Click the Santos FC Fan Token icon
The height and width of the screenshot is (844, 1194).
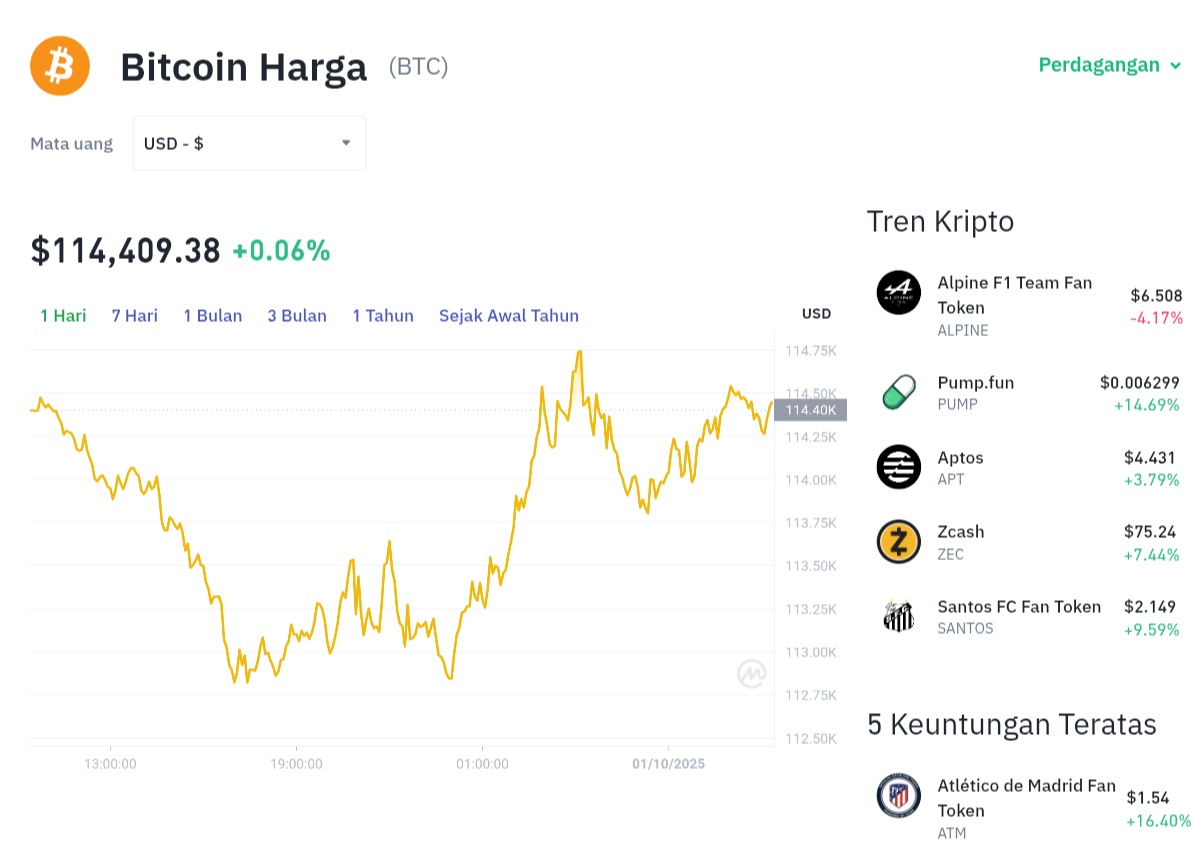[x=898, y=616]
